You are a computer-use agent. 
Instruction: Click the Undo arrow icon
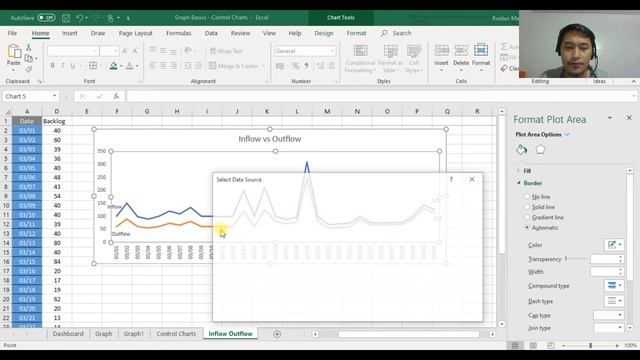(80, 18)
